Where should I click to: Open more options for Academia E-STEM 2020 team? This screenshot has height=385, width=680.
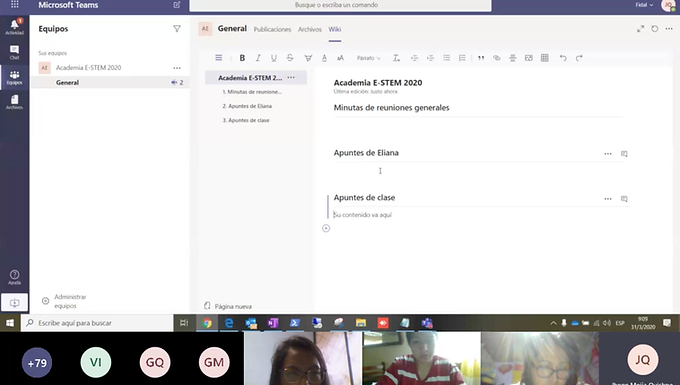(x=177, y=68)
